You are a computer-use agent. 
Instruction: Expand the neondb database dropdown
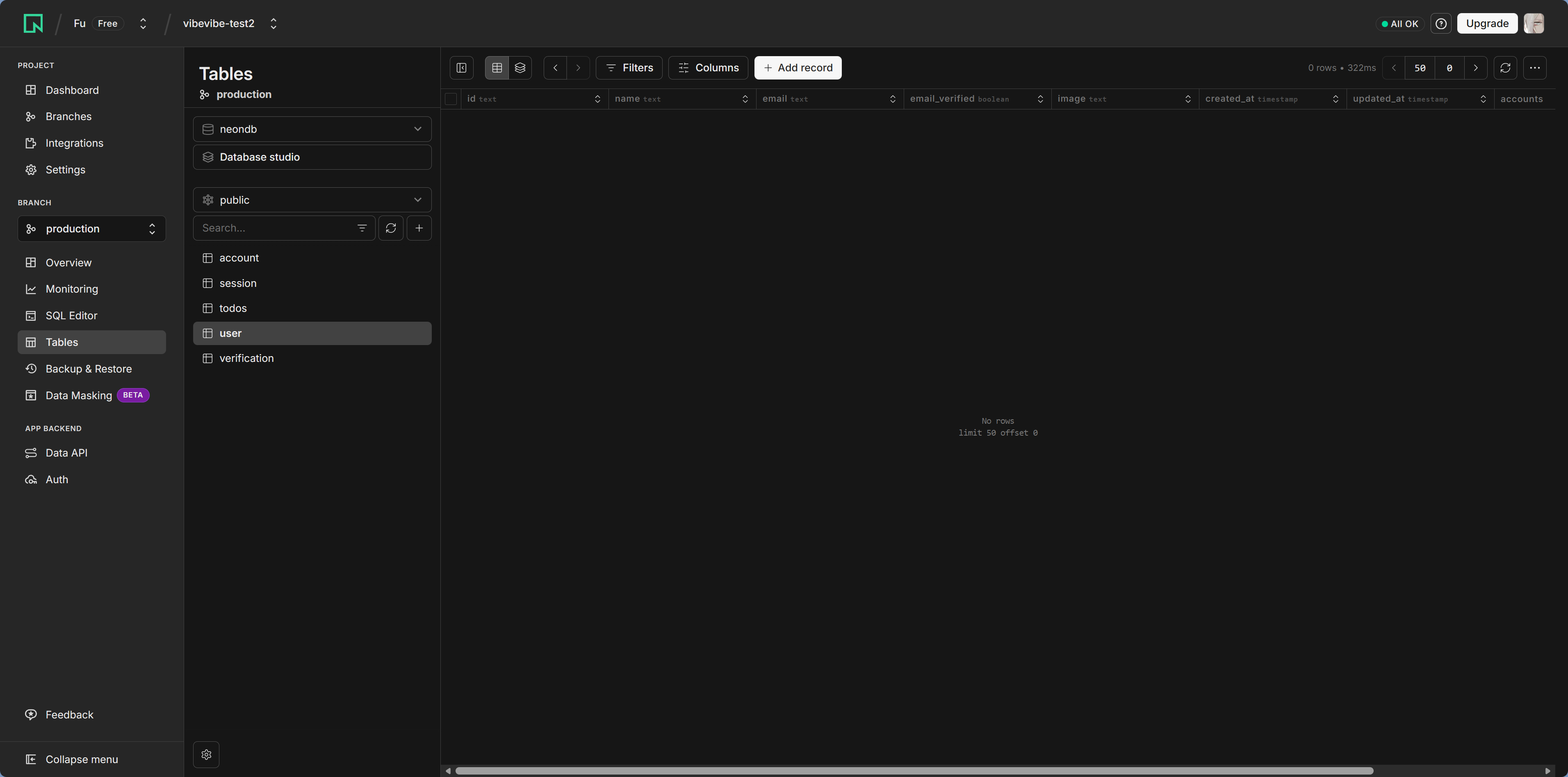click(x=312, y=129)
